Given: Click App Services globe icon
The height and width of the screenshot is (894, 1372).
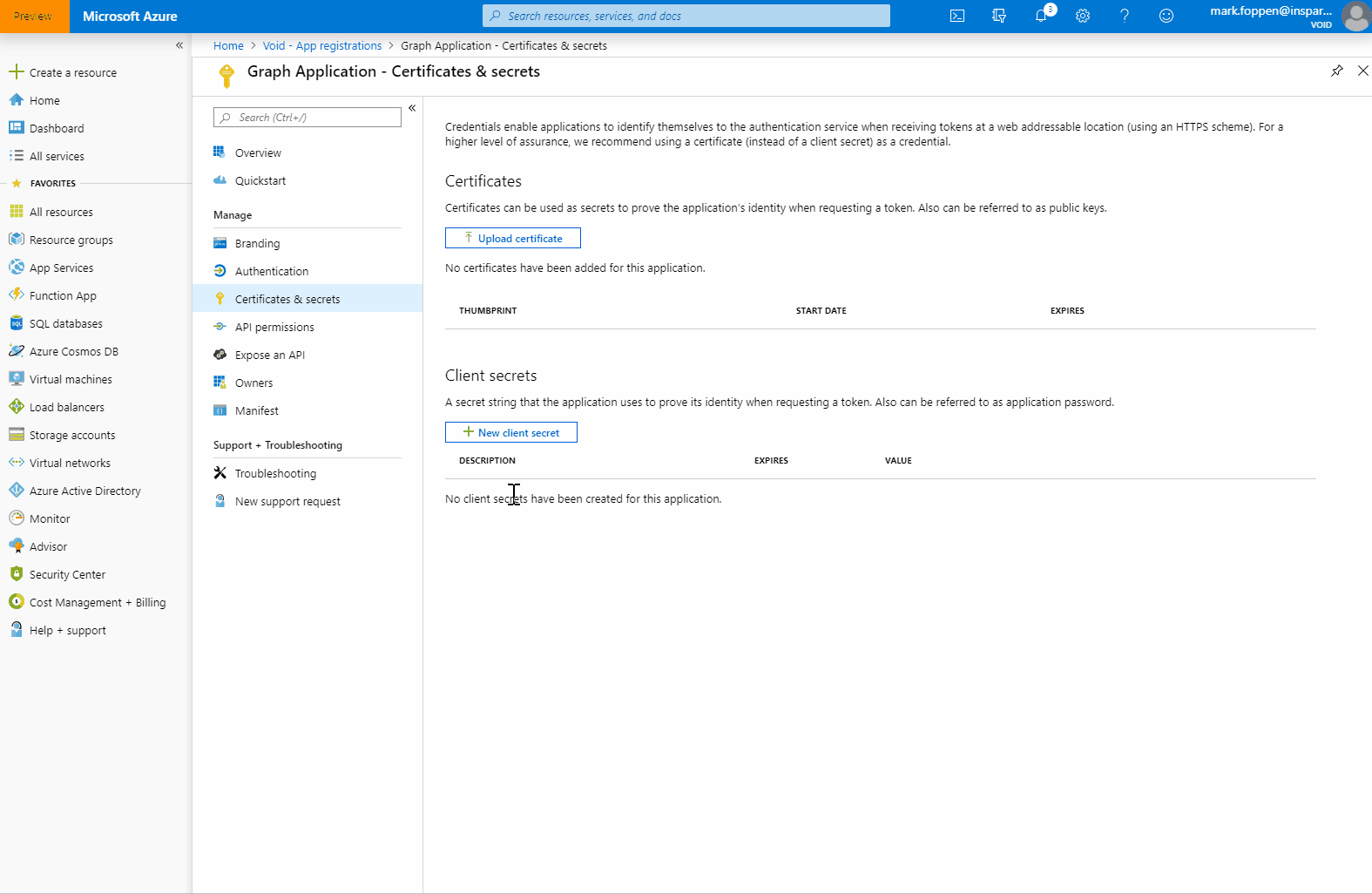Looking at the screenshot, I should point(16,268).
